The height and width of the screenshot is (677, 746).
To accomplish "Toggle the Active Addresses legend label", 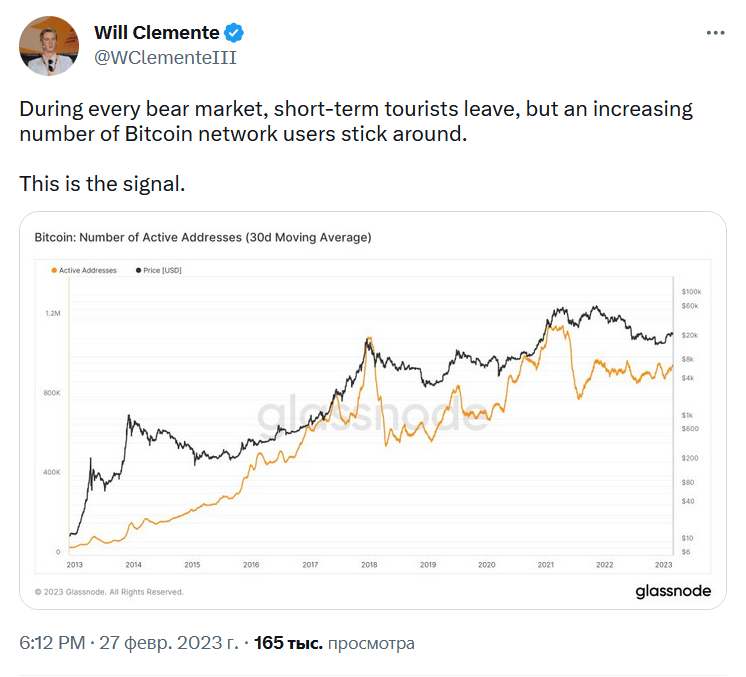I will point(87,270).
